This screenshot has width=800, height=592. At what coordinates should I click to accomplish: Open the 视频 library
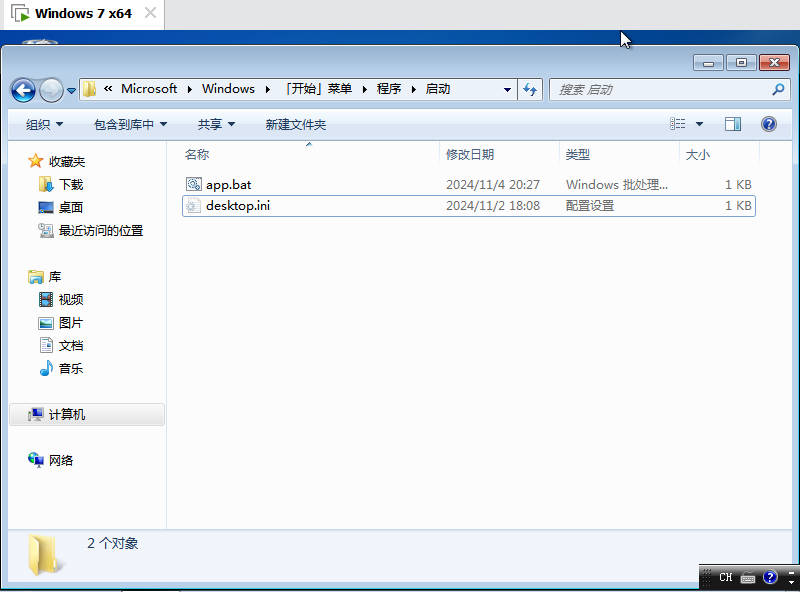click(x=71, y=300)
